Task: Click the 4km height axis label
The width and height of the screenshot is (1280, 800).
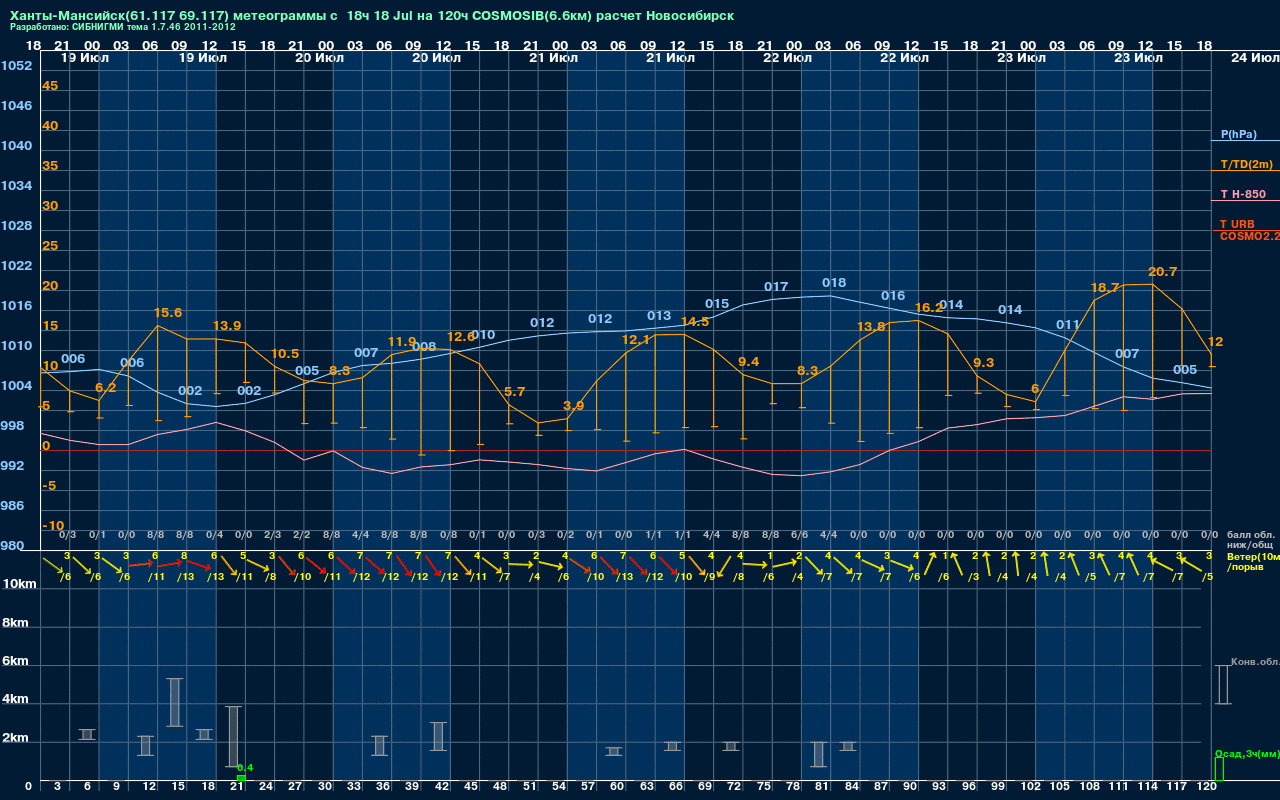Action: 15,701
